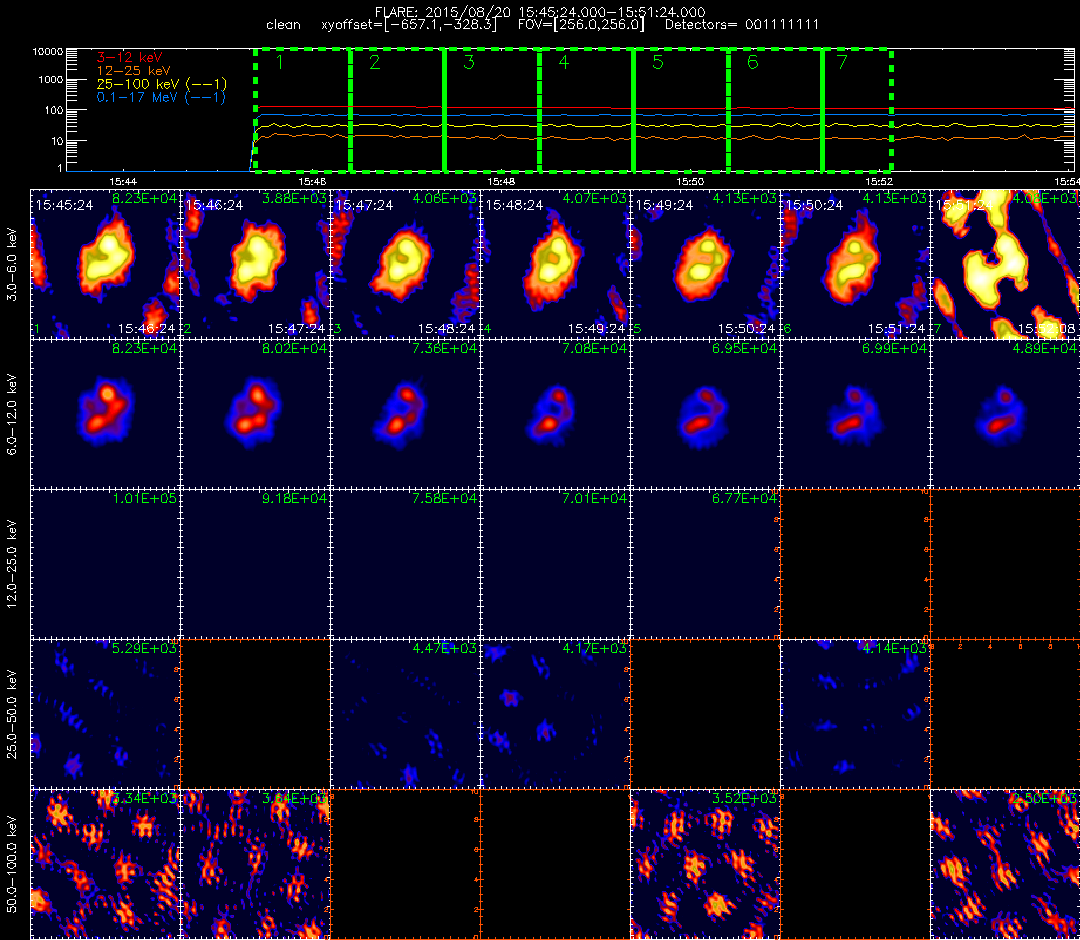Pick the 3.0-6.0 keV image labeled 4.07E+03
This screenshot has height=940, width=1080.
point(555,264)
